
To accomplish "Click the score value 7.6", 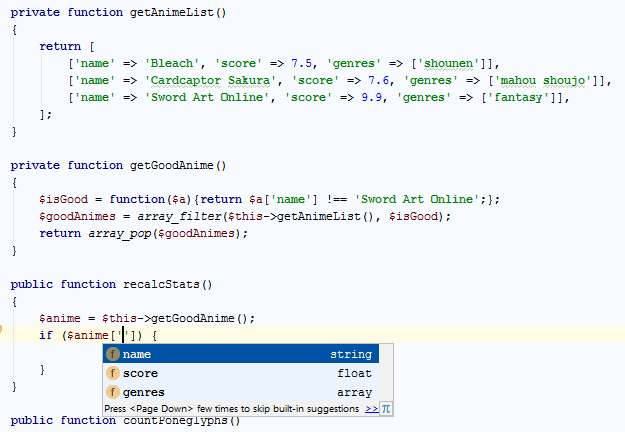I will pos(378,81).
